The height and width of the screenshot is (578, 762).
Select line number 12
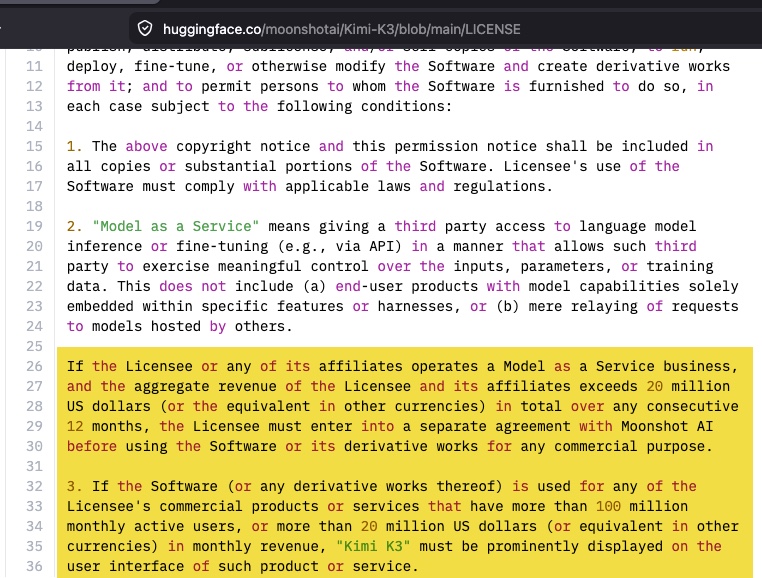click(34, 86)
